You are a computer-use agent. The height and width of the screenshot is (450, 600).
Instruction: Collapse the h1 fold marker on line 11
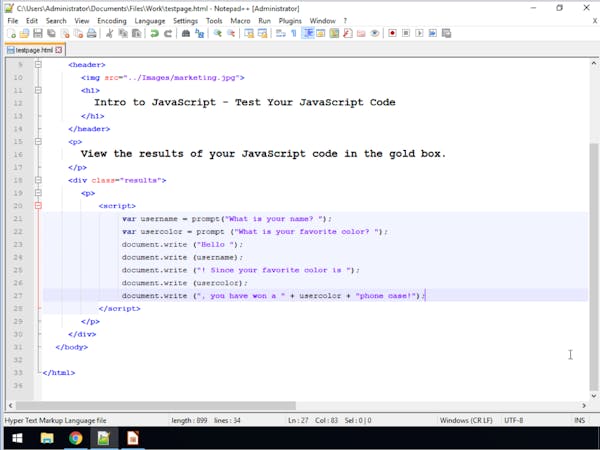(38, 90)
